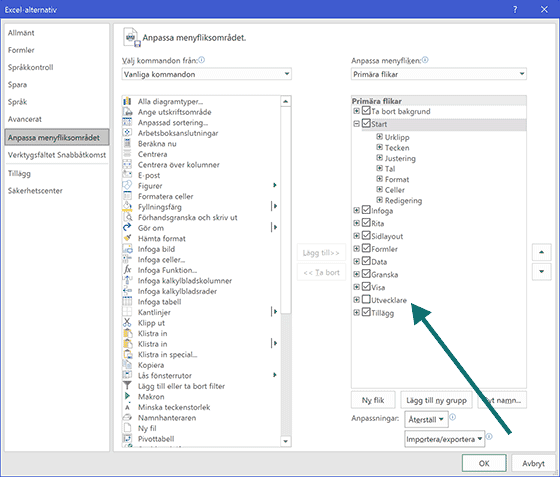Viewport: 560px width, 477px height.
Task: Open the dialog help question mark
Action: click(515, 10)
